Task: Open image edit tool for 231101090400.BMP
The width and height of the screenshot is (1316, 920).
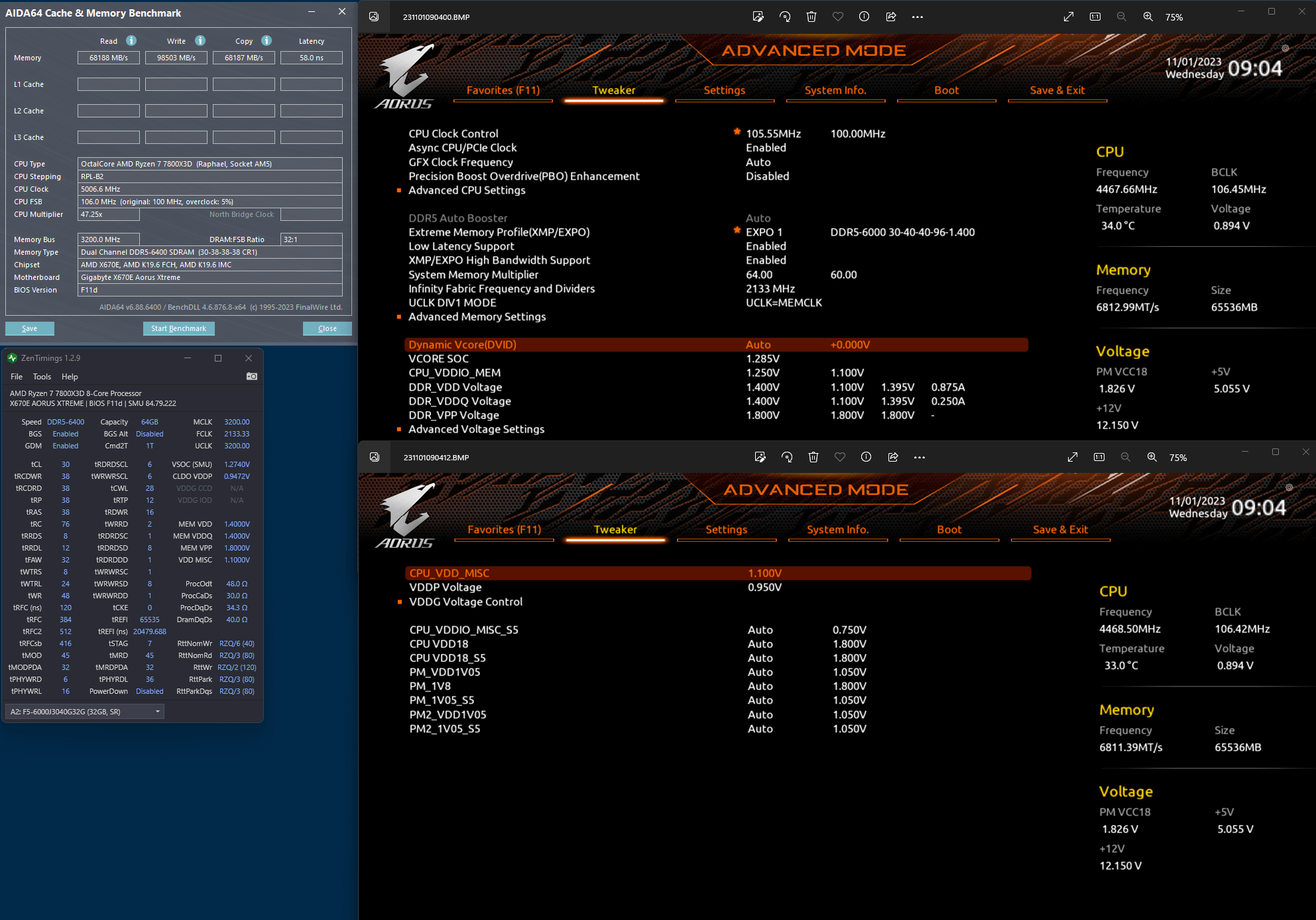Action: click(x=758, y=17)
